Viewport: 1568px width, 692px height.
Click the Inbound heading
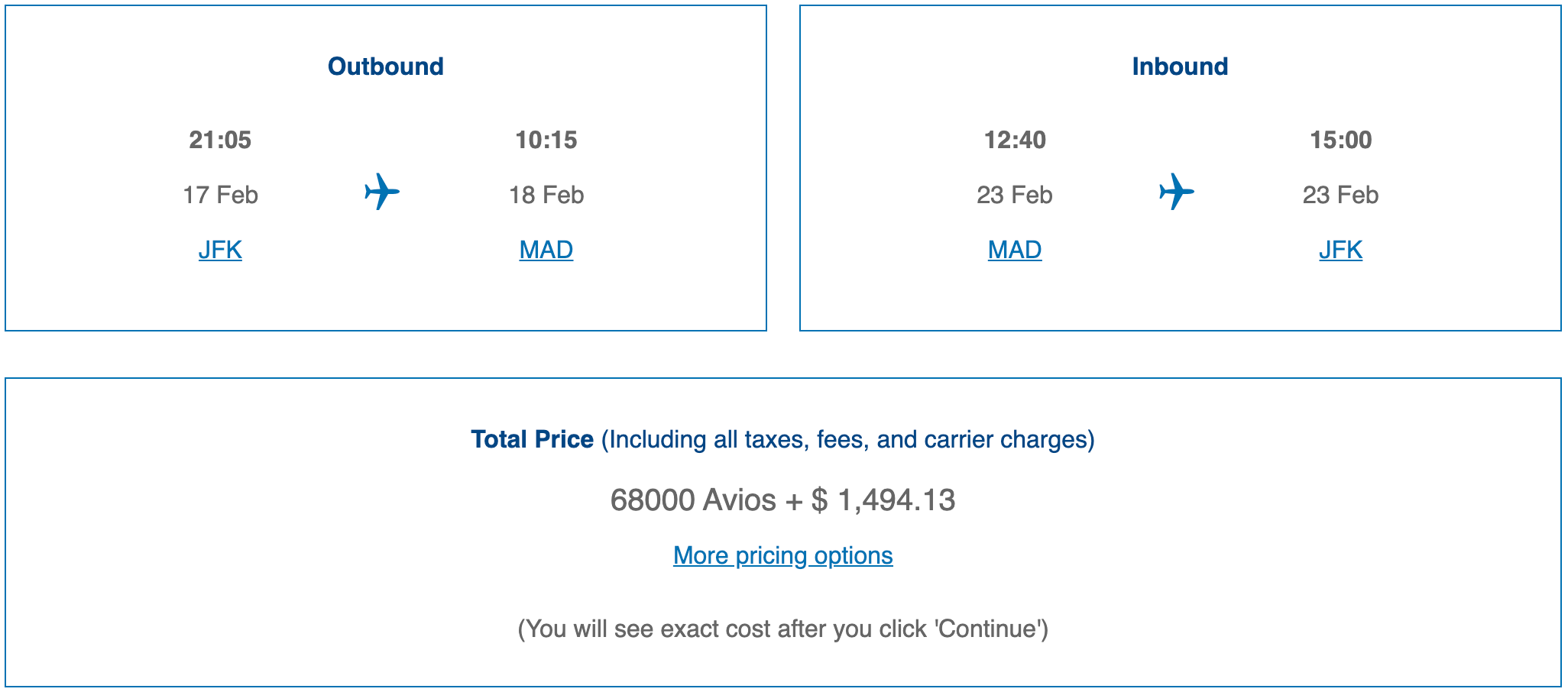[x=1181, y=66]
